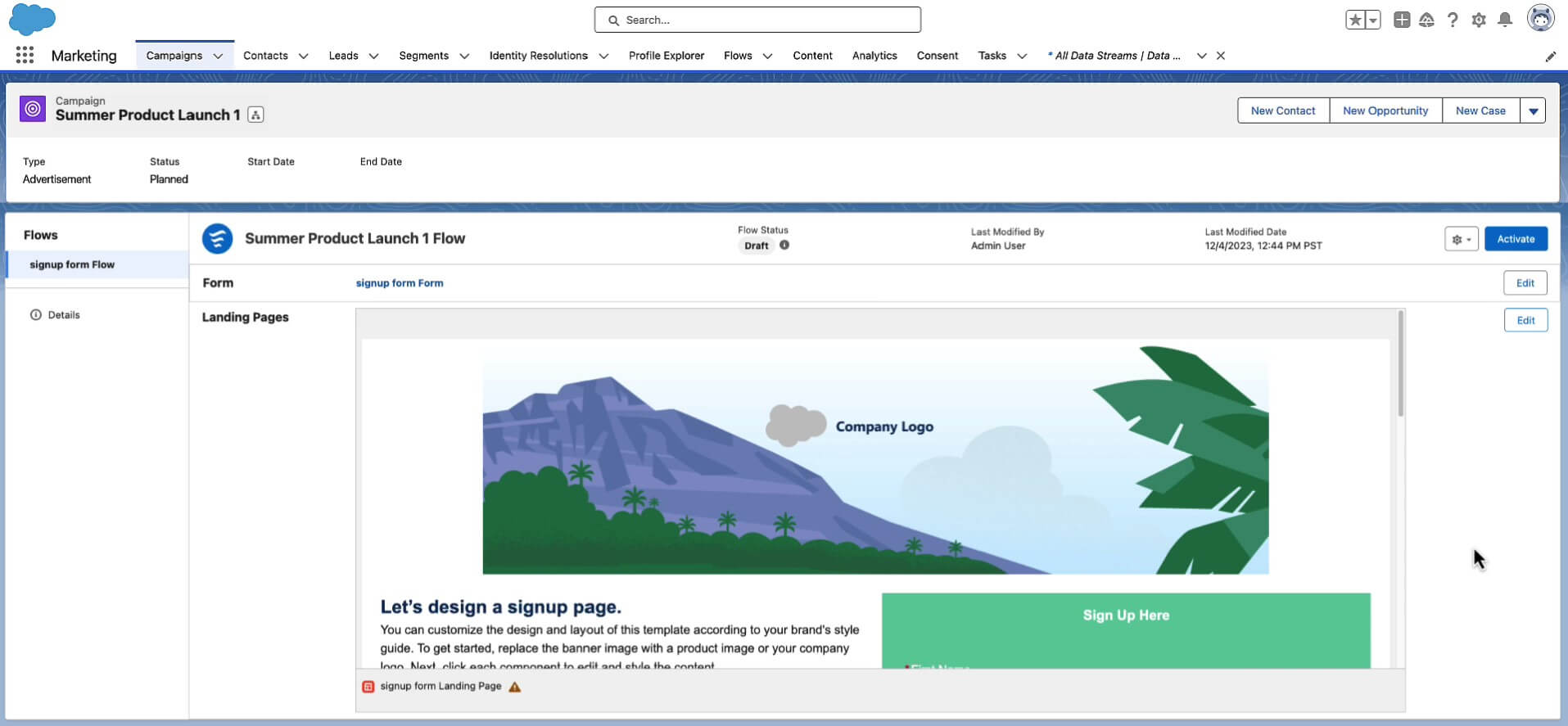The height and width of the screenshot is (726, 1568).
Task: Open the flow settings gear dropdown
Action: (x=1462, y=239)
